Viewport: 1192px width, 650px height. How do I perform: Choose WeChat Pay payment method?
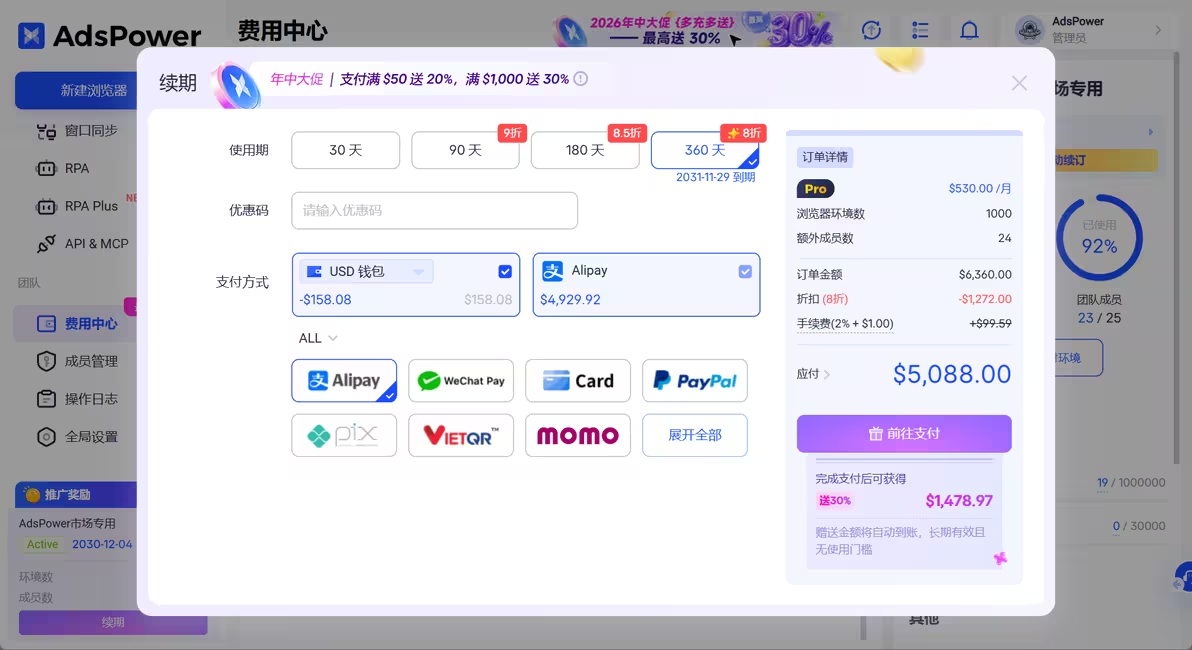pos(461,381)
